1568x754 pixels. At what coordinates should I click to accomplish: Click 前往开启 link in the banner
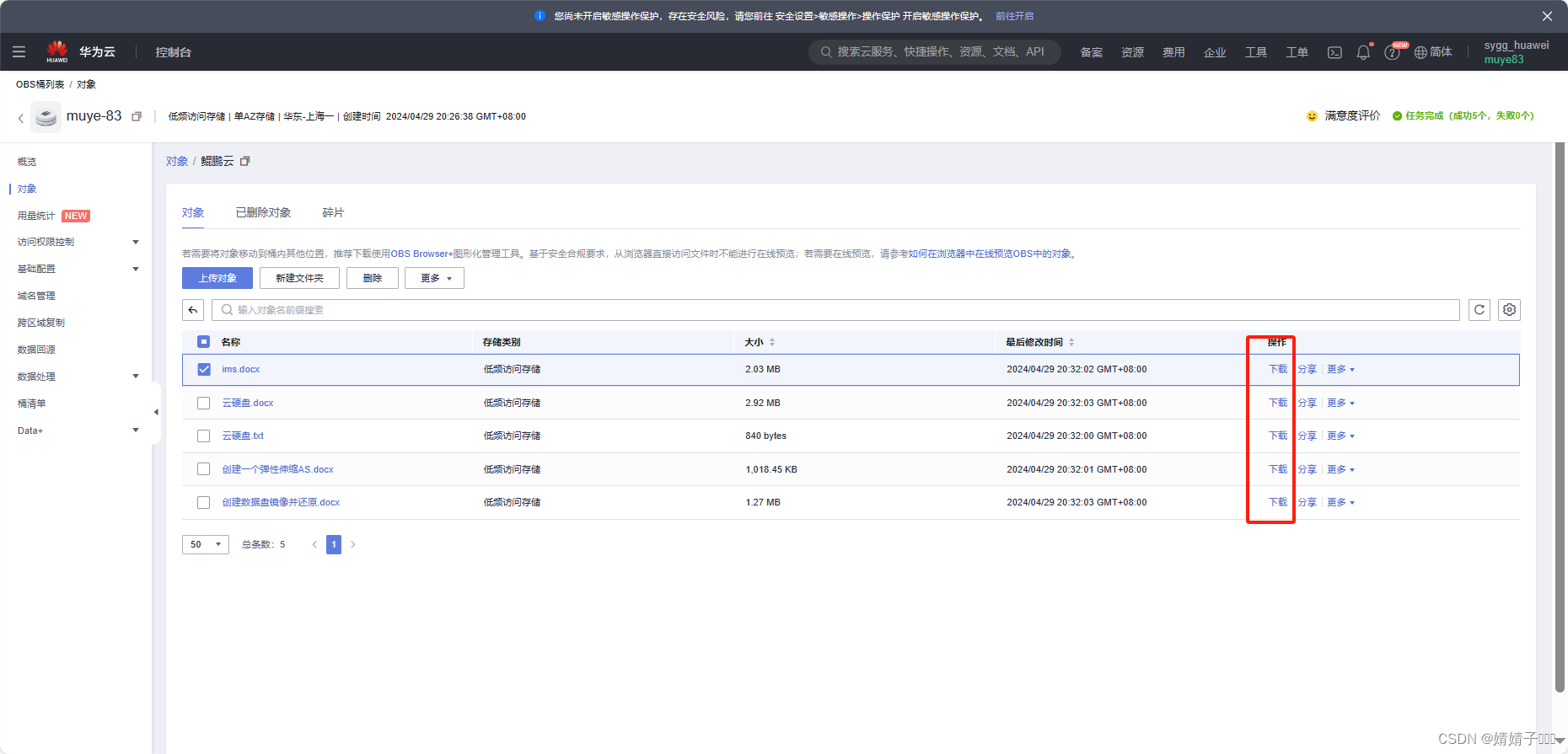click(1014, 16)
